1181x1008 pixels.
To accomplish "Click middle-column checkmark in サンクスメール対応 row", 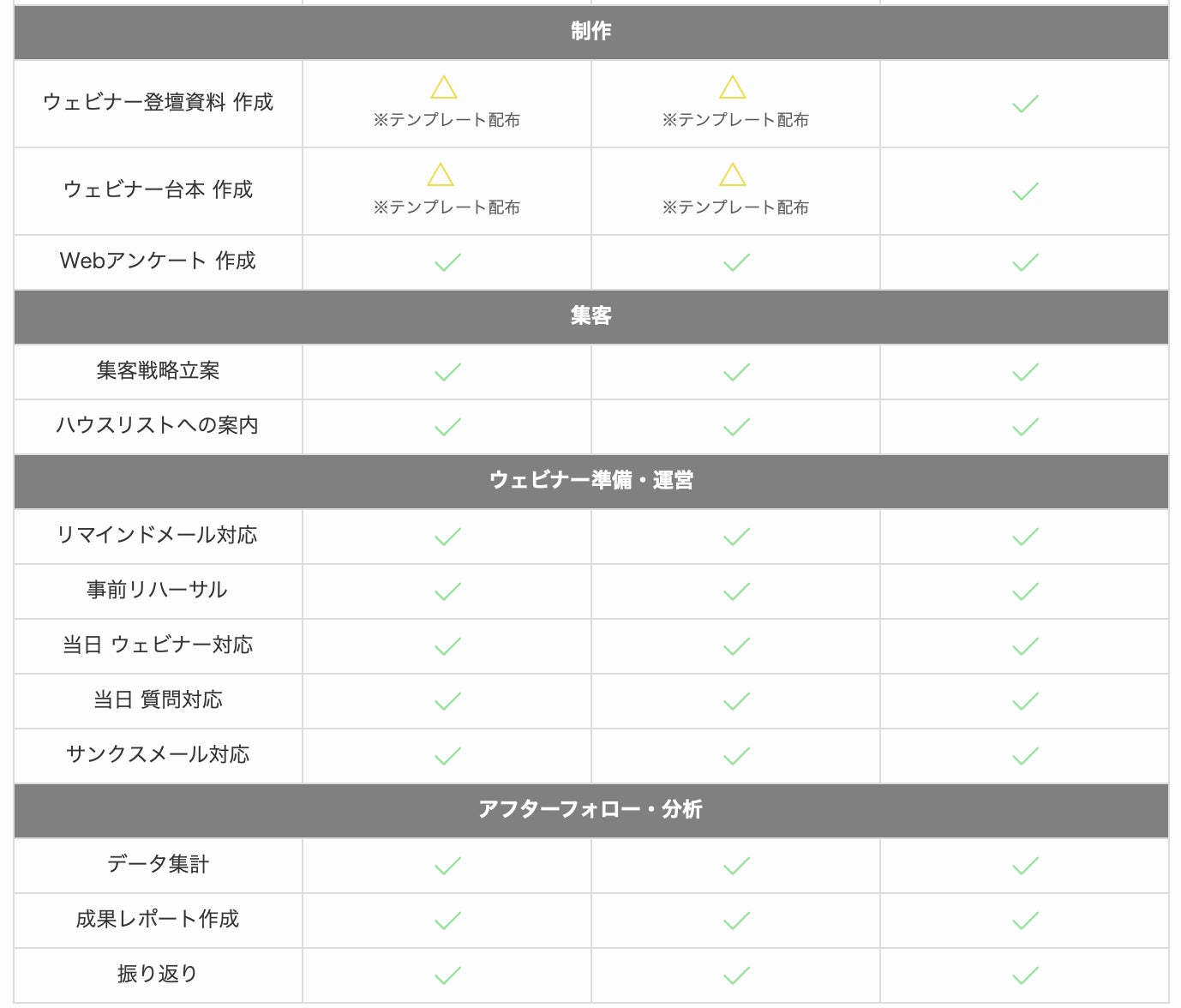I will 736,756.
